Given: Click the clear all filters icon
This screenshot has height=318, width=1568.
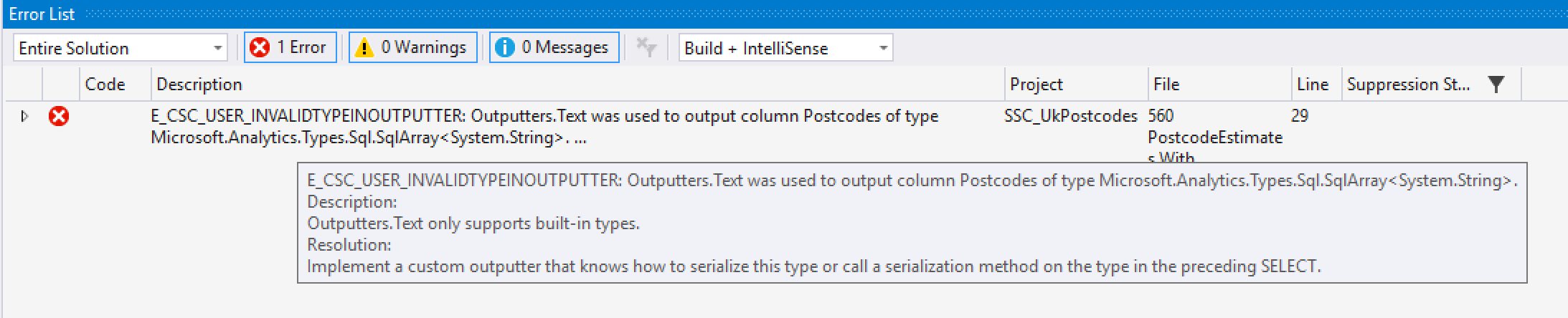Looking at the screenshot, I should (x=646, y=47).
